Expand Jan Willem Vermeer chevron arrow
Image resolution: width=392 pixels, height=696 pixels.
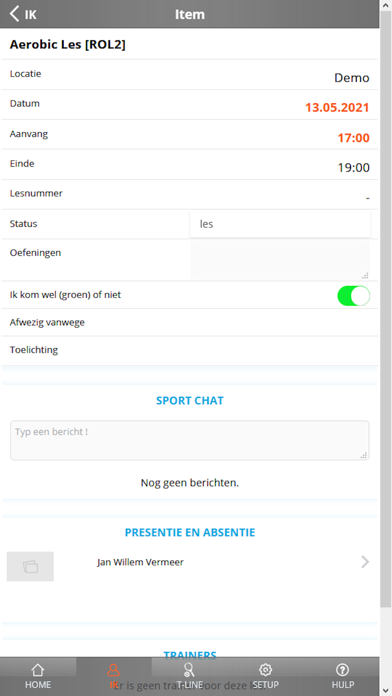(365, 562)
